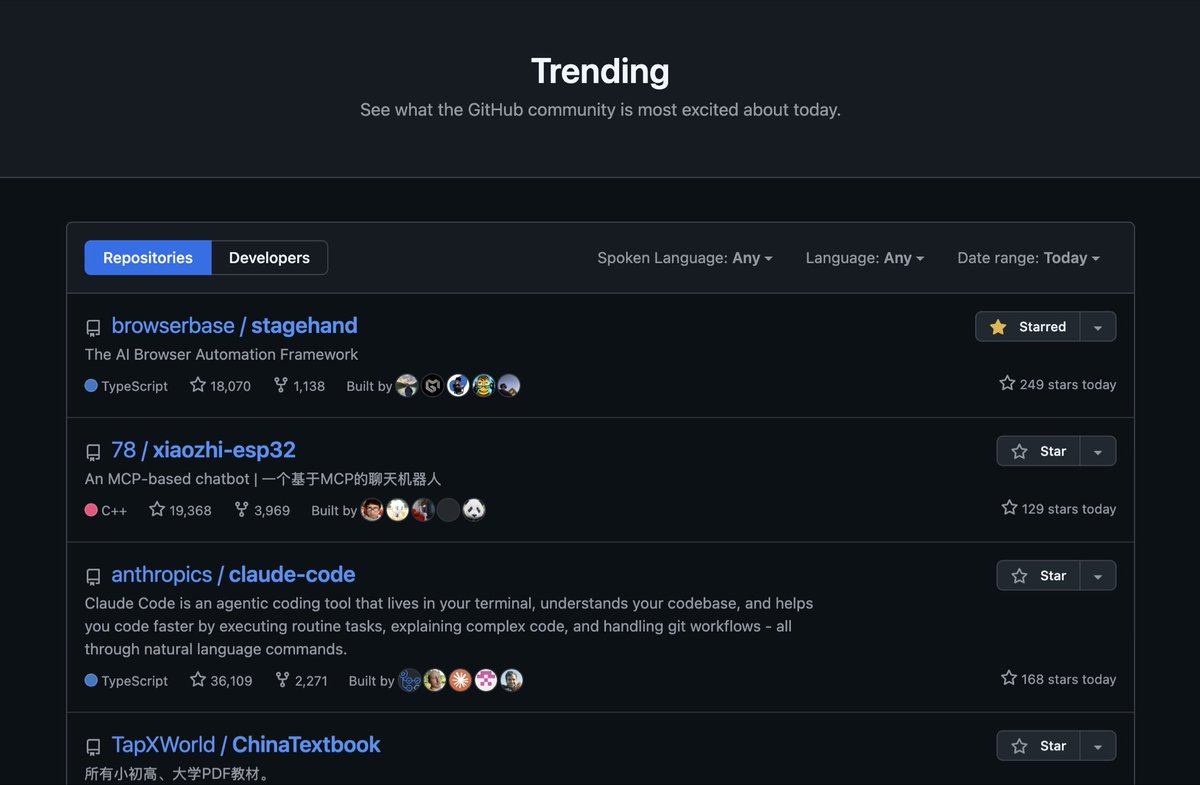
Task: Click The AI Browser Automation Framework description
Action: [221, 354]
